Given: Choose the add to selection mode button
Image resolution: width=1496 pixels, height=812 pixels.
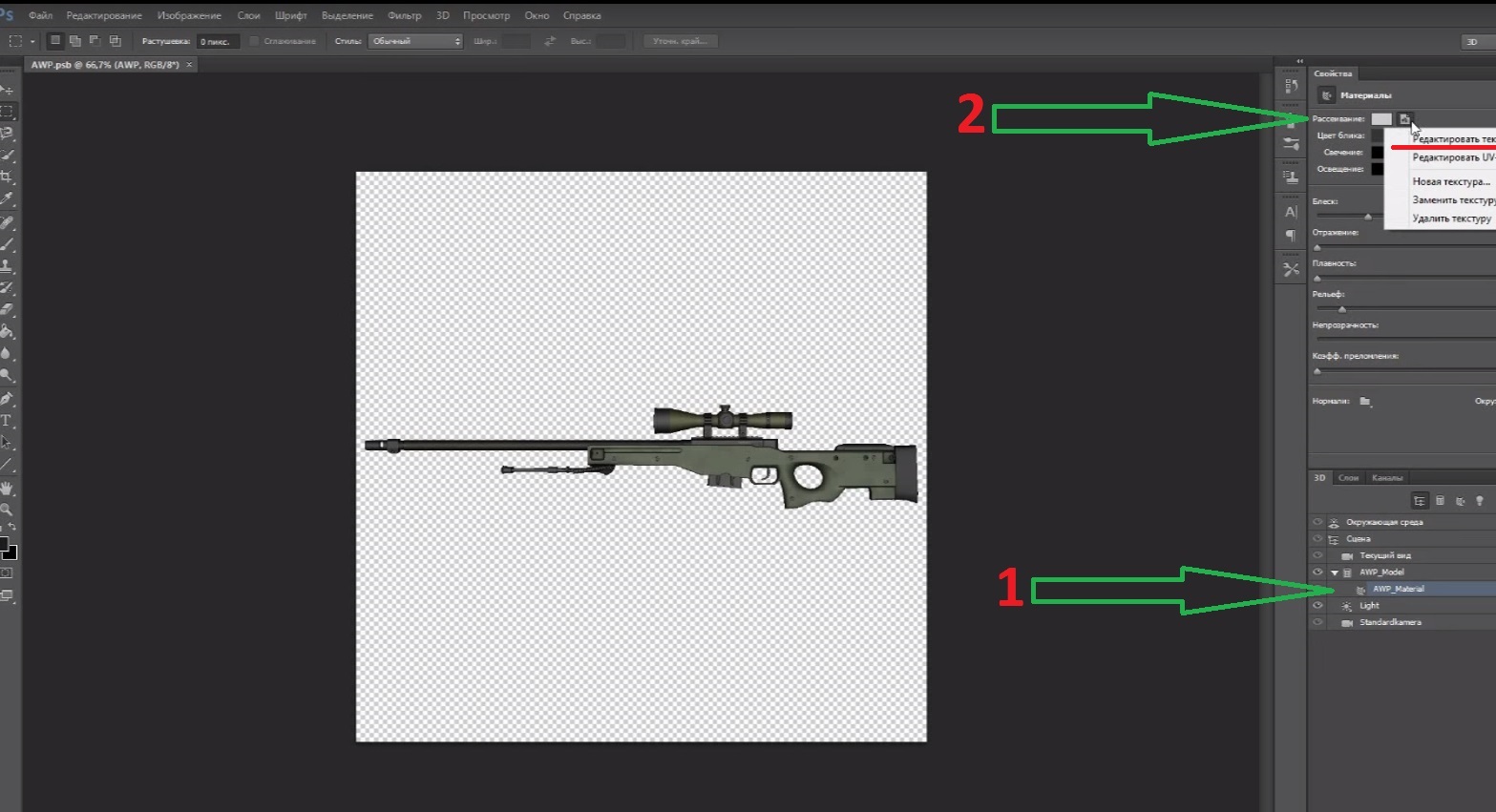Looking at the screenshot, I should coord(74,41).
